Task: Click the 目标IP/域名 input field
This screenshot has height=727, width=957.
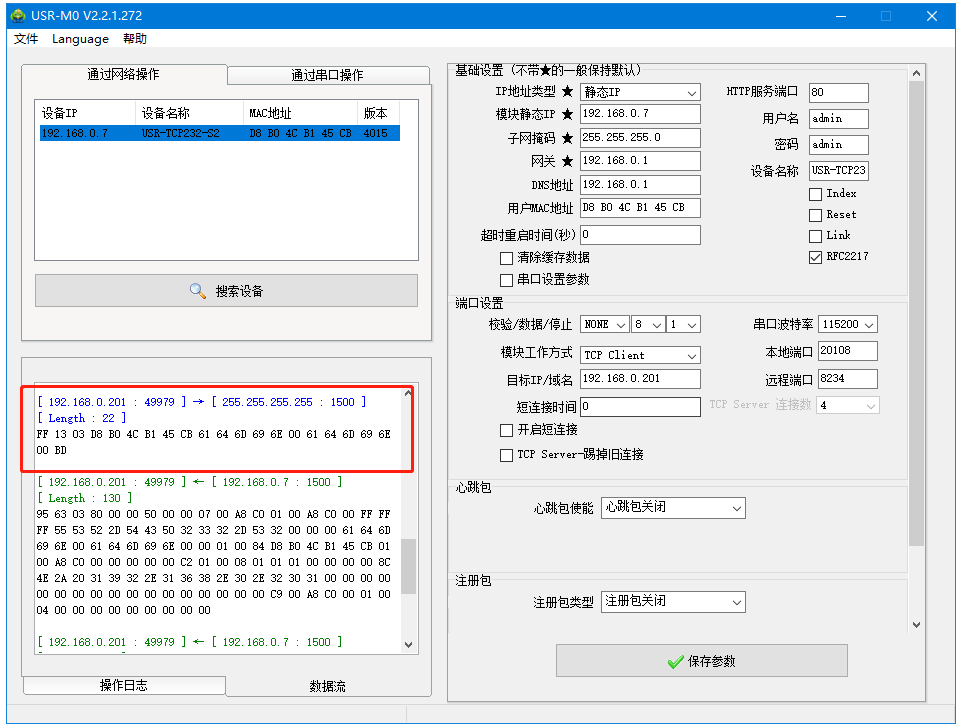Action: click(x=639, y=379)
